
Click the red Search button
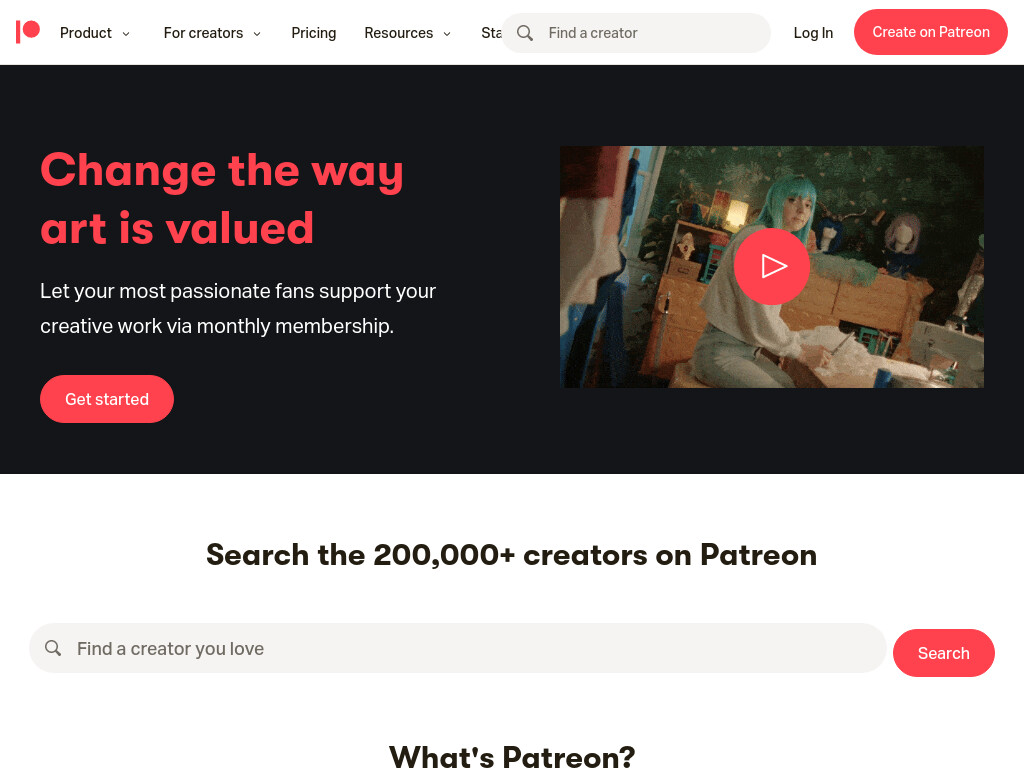(944, 653)
